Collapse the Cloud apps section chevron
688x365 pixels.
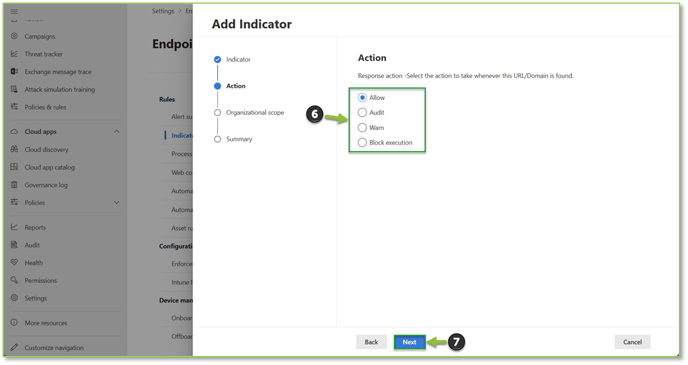pyautogui.click(x=116, y=132)
